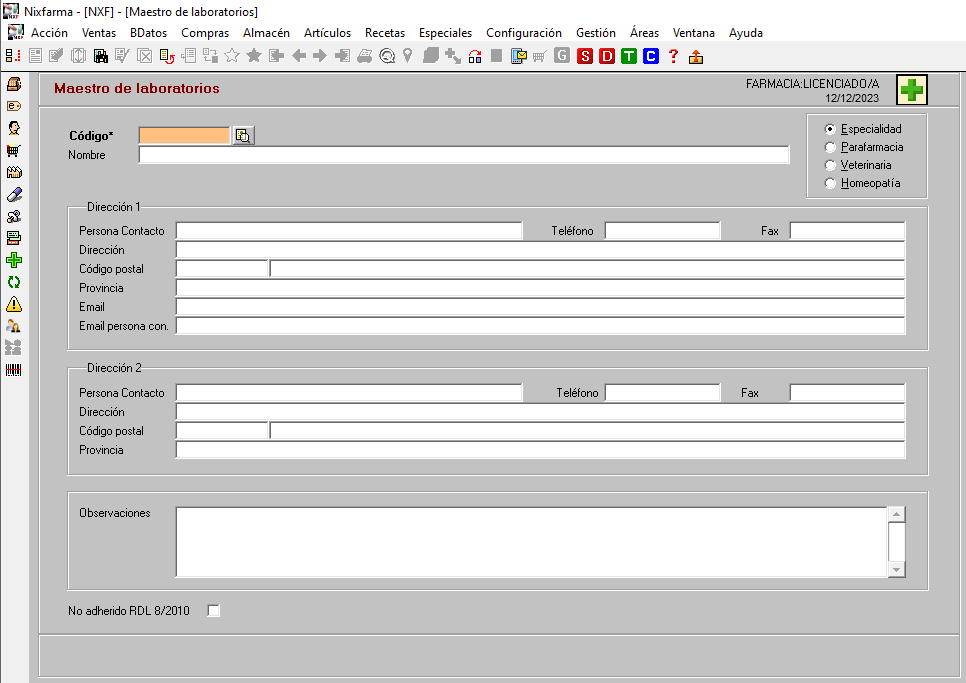Click the Dirección field in Dirección 2
This screenshot has height=683, width=966.
[x=540, y=412]
